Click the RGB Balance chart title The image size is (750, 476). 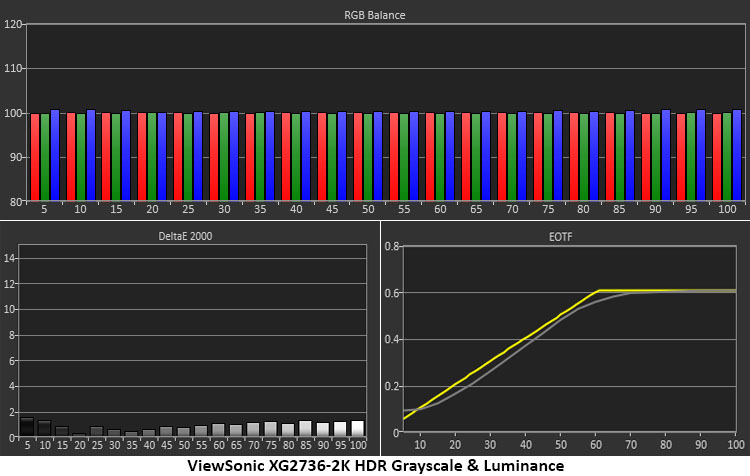[375, 15]
